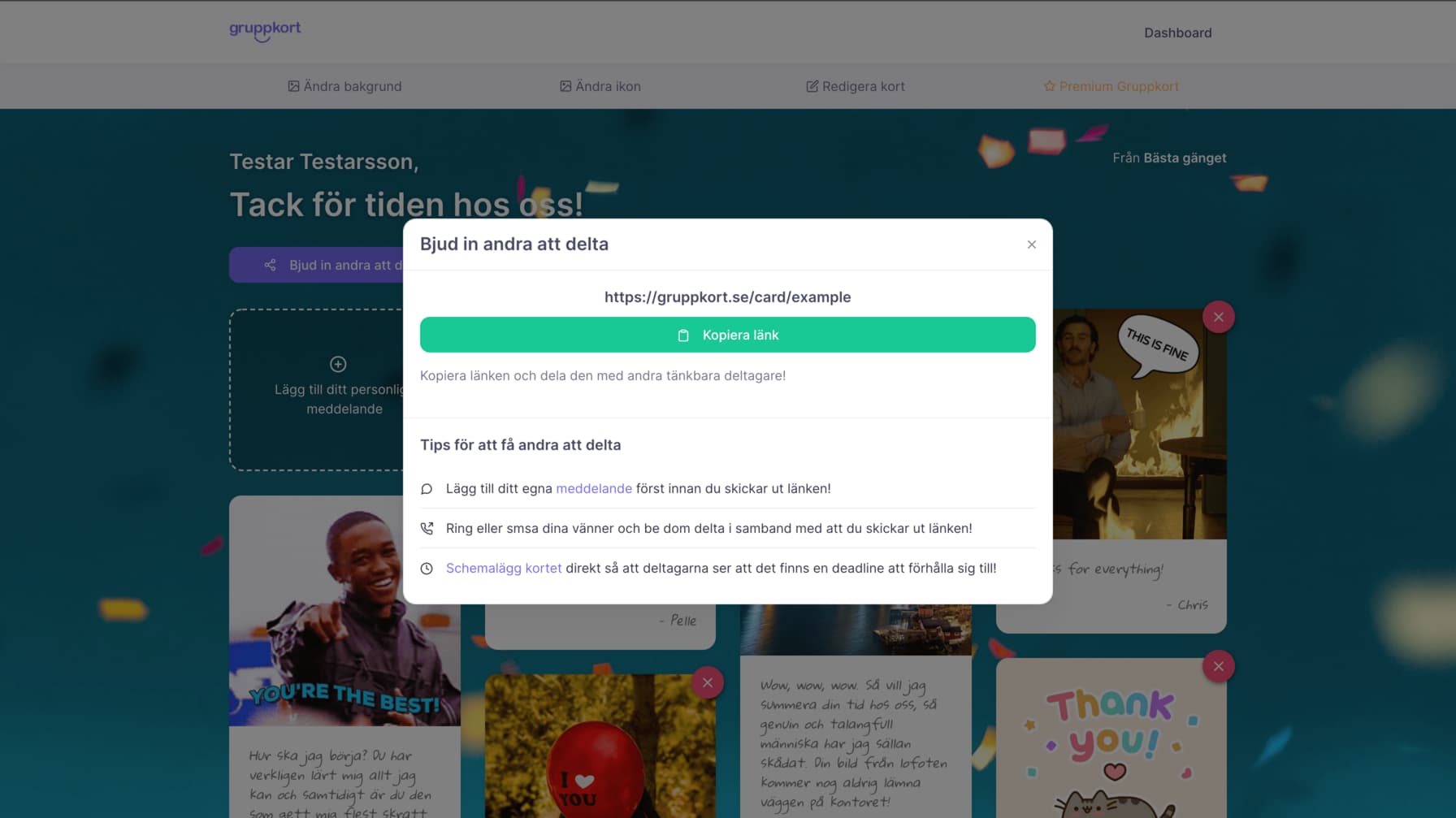
Task: Open Premium Gruppkort menu item
Action: pyautogui.click(x=1111, y=86)
